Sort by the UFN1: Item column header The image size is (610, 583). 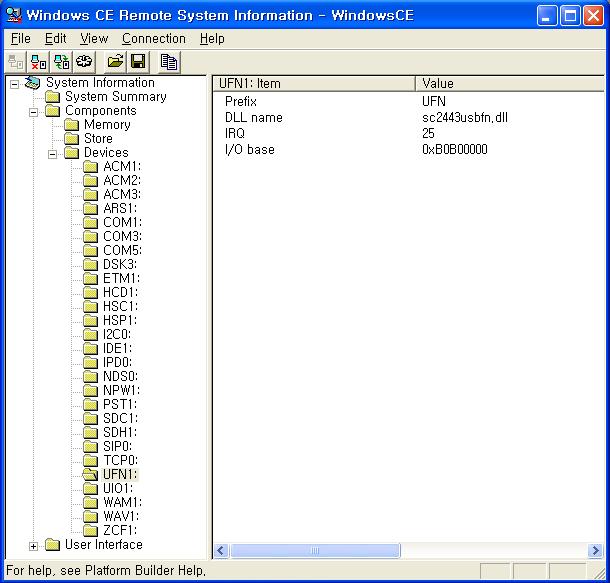tap(314, 84)
